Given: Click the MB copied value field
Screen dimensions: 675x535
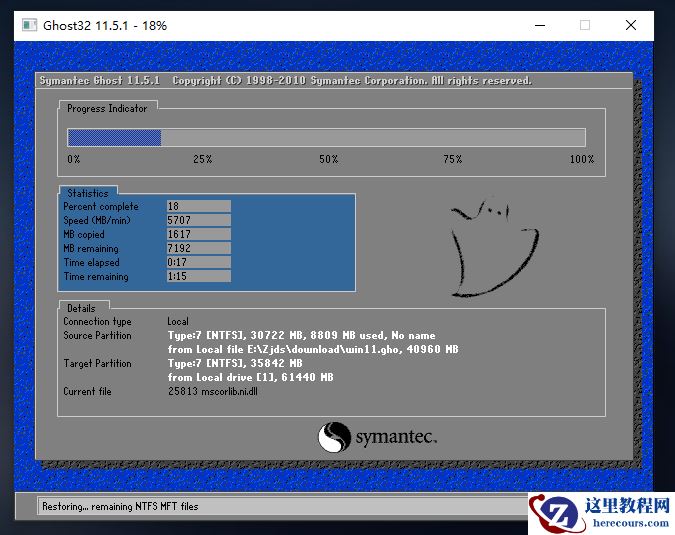Looking at the screenshot, I should (x=198, y=235).
